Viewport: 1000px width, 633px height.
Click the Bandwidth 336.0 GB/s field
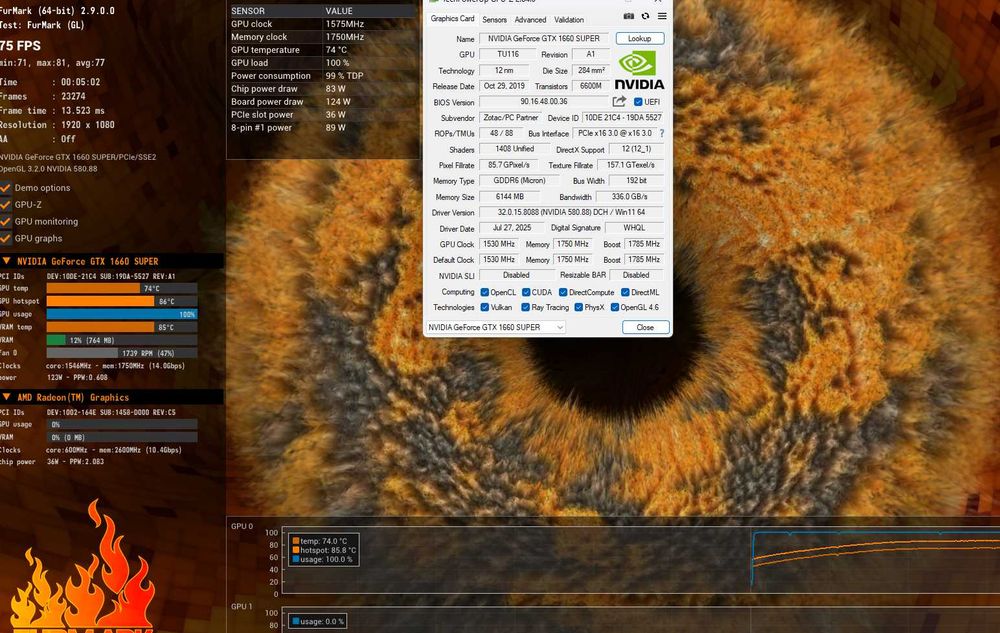click(x=629, y=196)
